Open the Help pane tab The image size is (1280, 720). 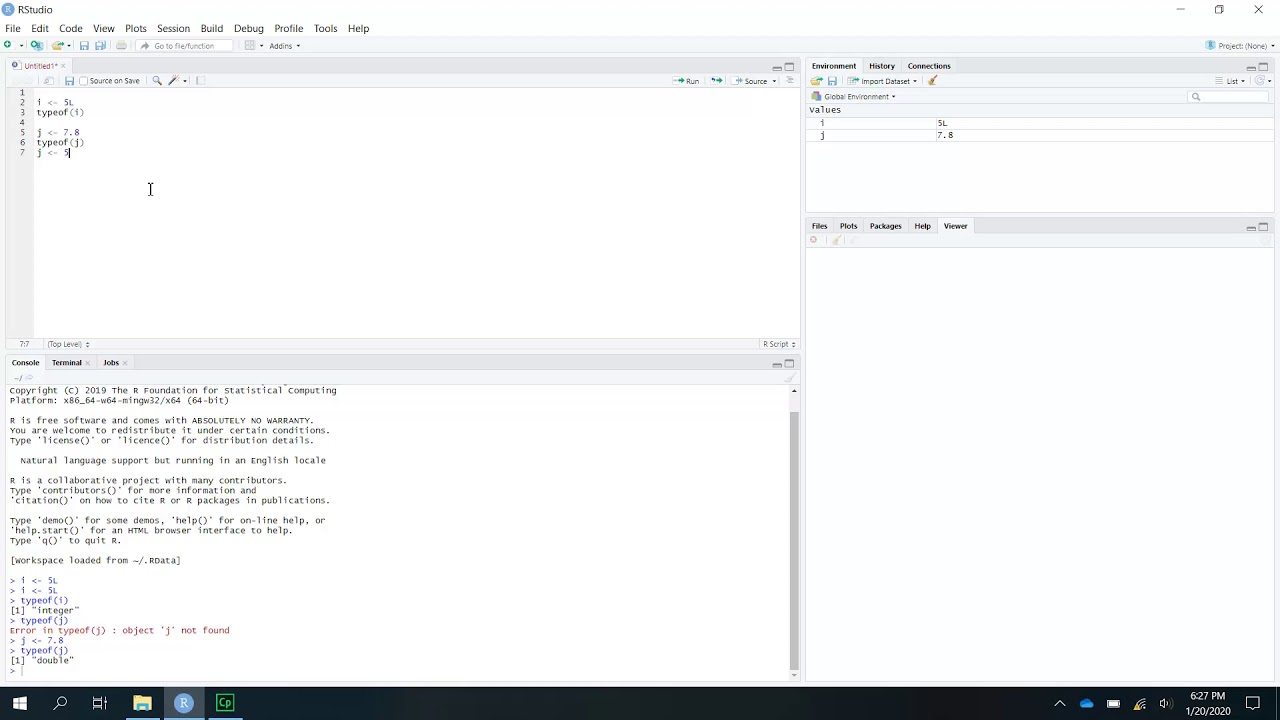pyautogui.click(x=922, y=226)
